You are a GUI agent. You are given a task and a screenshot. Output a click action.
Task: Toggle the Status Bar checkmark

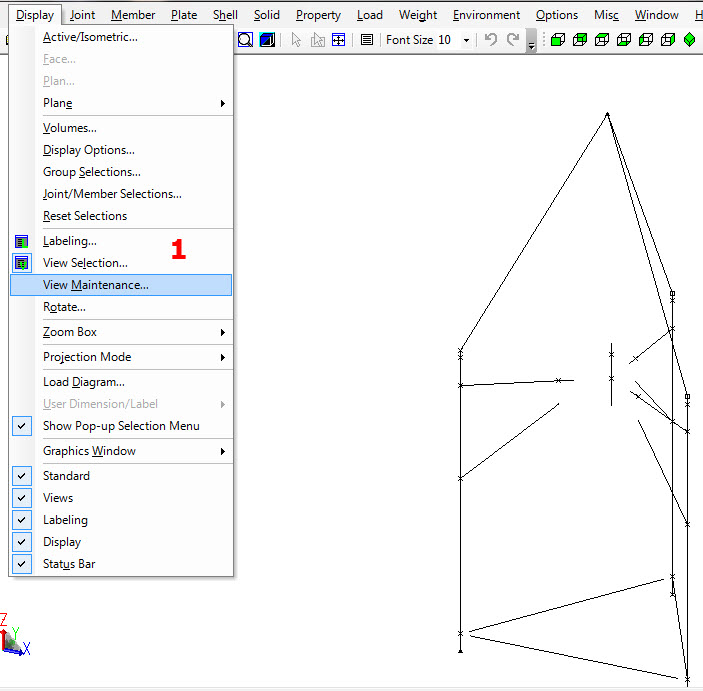[22, 564]
